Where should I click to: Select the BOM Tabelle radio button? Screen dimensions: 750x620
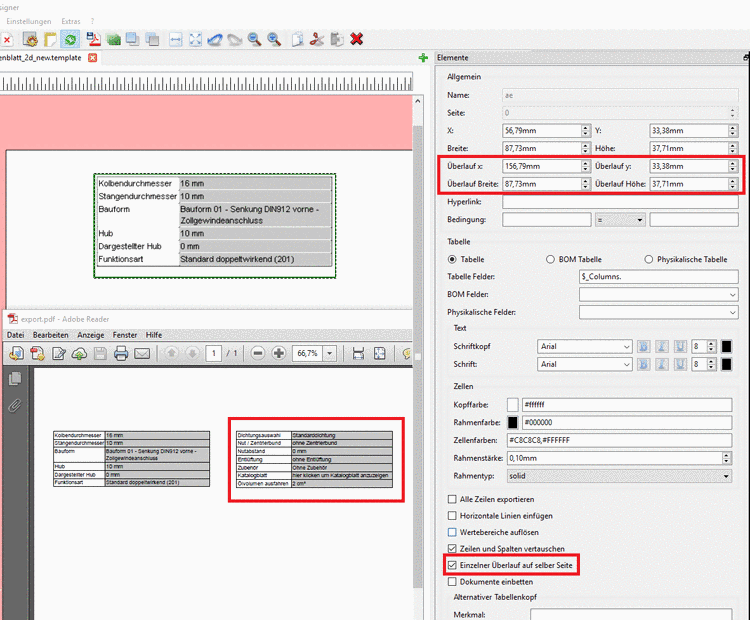(550, 259)
